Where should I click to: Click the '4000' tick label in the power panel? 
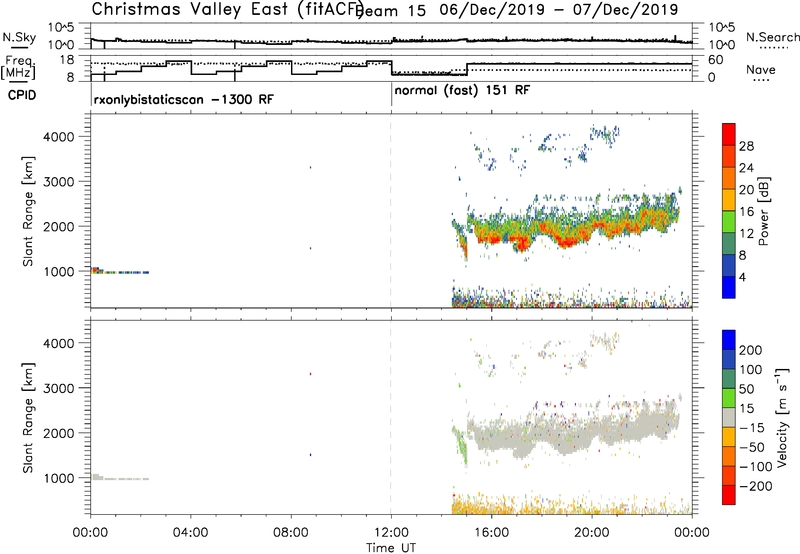click(x=58, y=137)
